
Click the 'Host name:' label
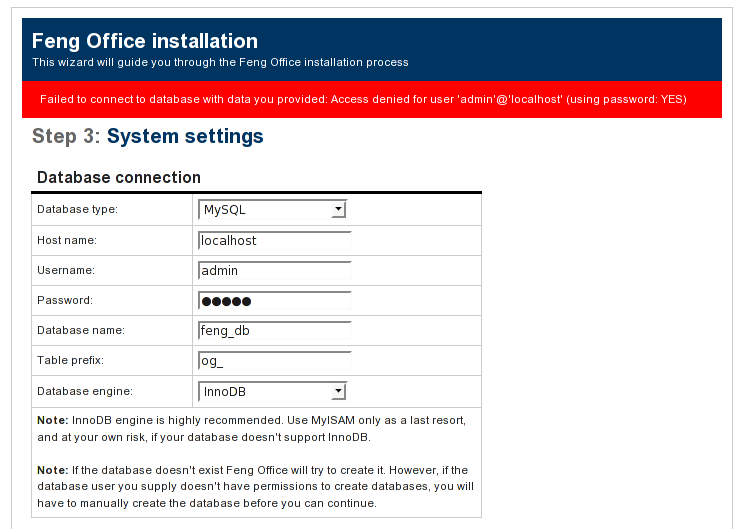tap(67, 240)
